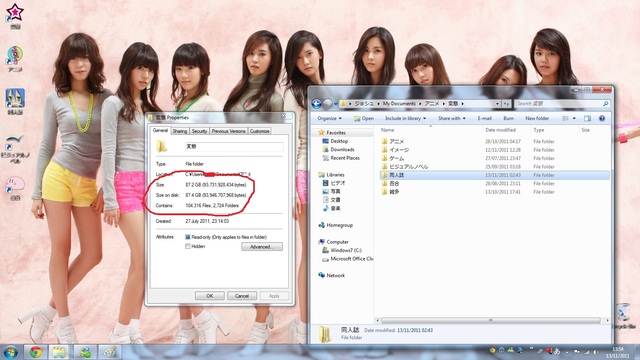Select the 同人誌 desktop shortcut icon
This screenshot has width=640, height=360.
pos(15,102)
